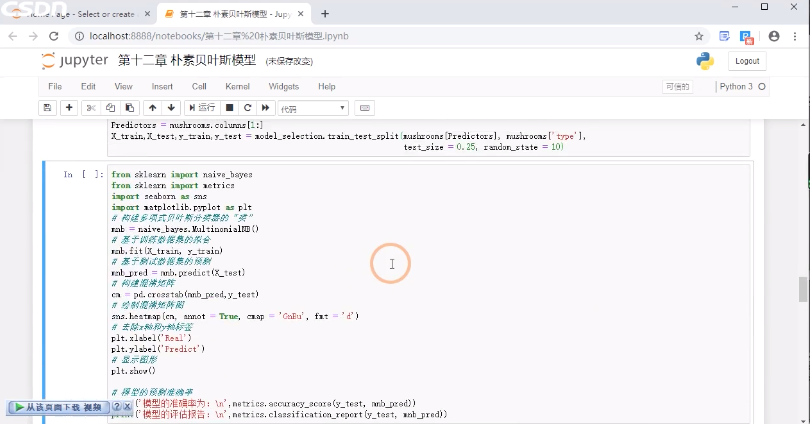Click code line sns.heatmap with annot
Viewport: 810px width, 424px height.
(x=235, y=316)
